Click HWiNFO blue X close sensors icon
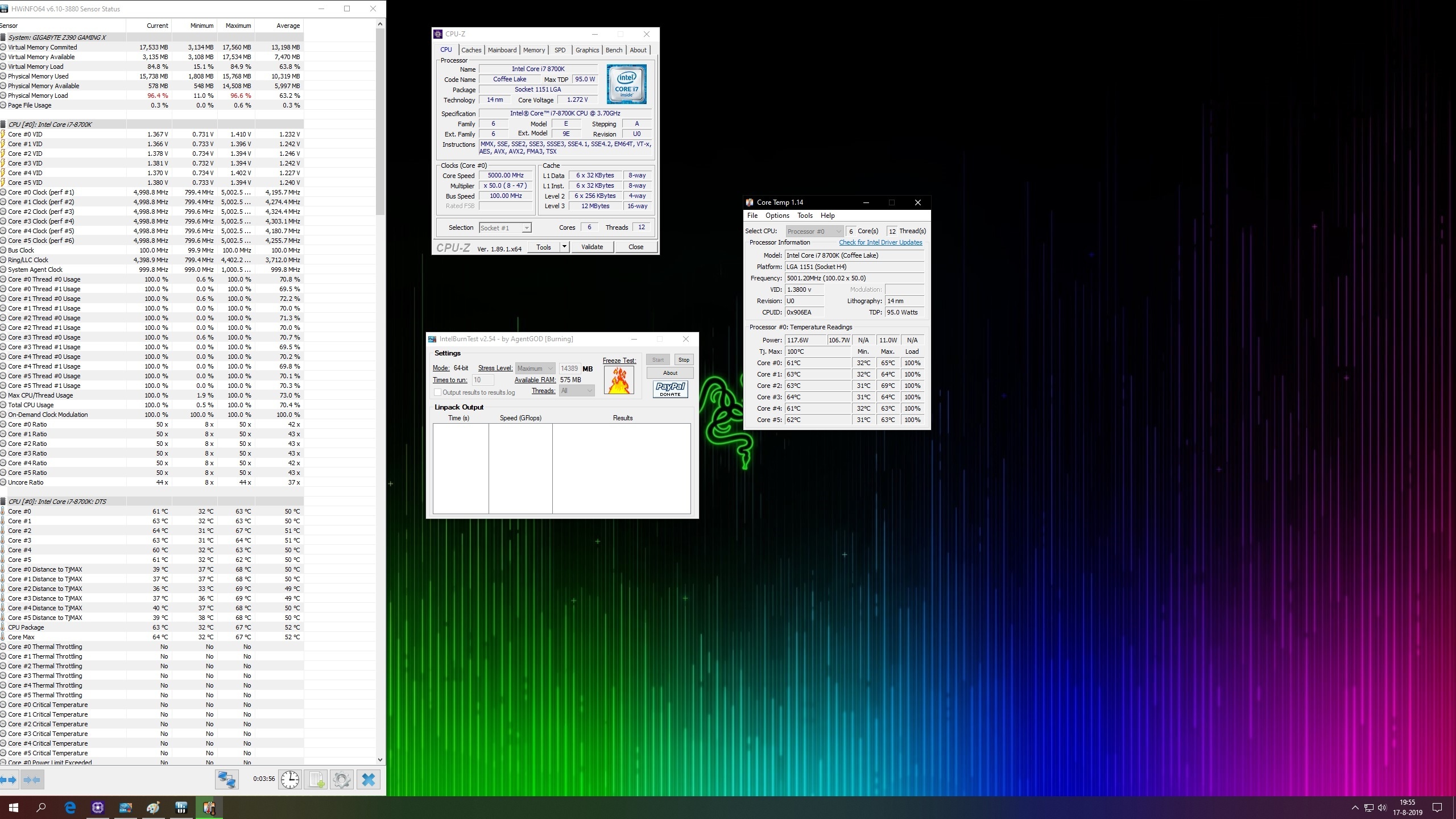The width and height of the screenshot is (1456, 819). [x=369, y=779]
